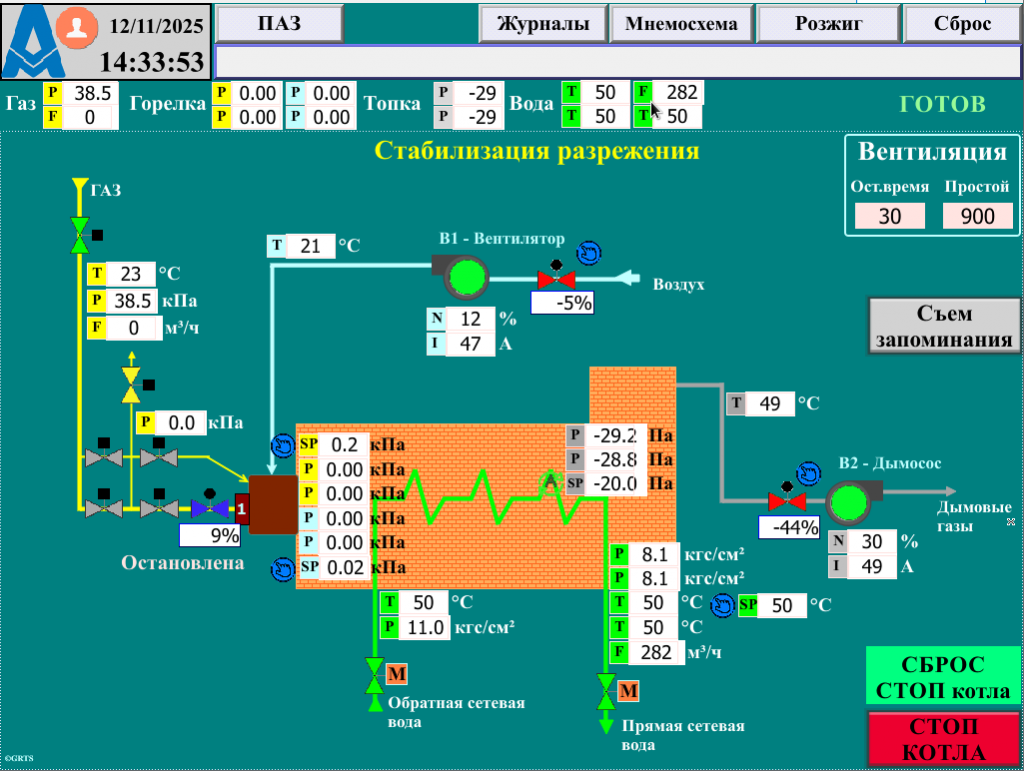1024x771 pixels.
Task: Open the green ГАЗ inlet shutoff valve
Action: coord(79,235)
